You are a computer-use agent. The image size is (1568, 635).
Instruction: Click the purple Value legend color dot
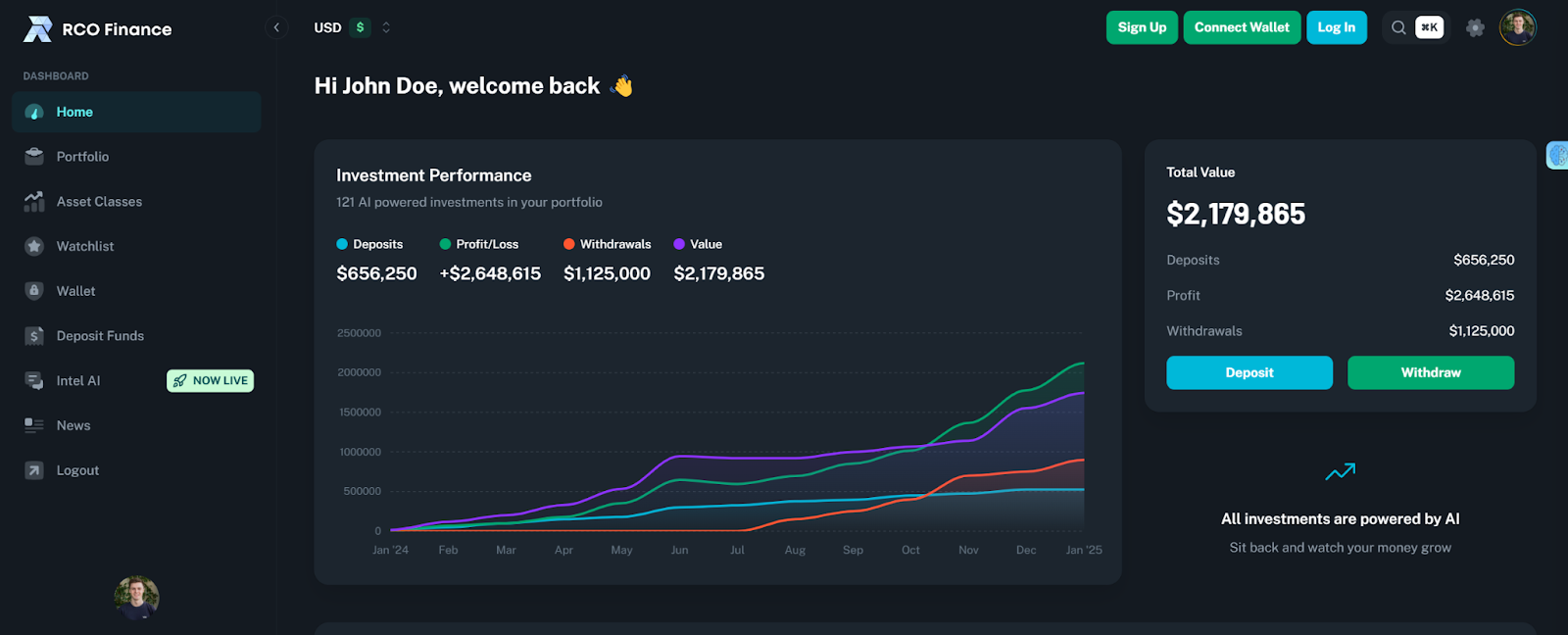[679, 244]
